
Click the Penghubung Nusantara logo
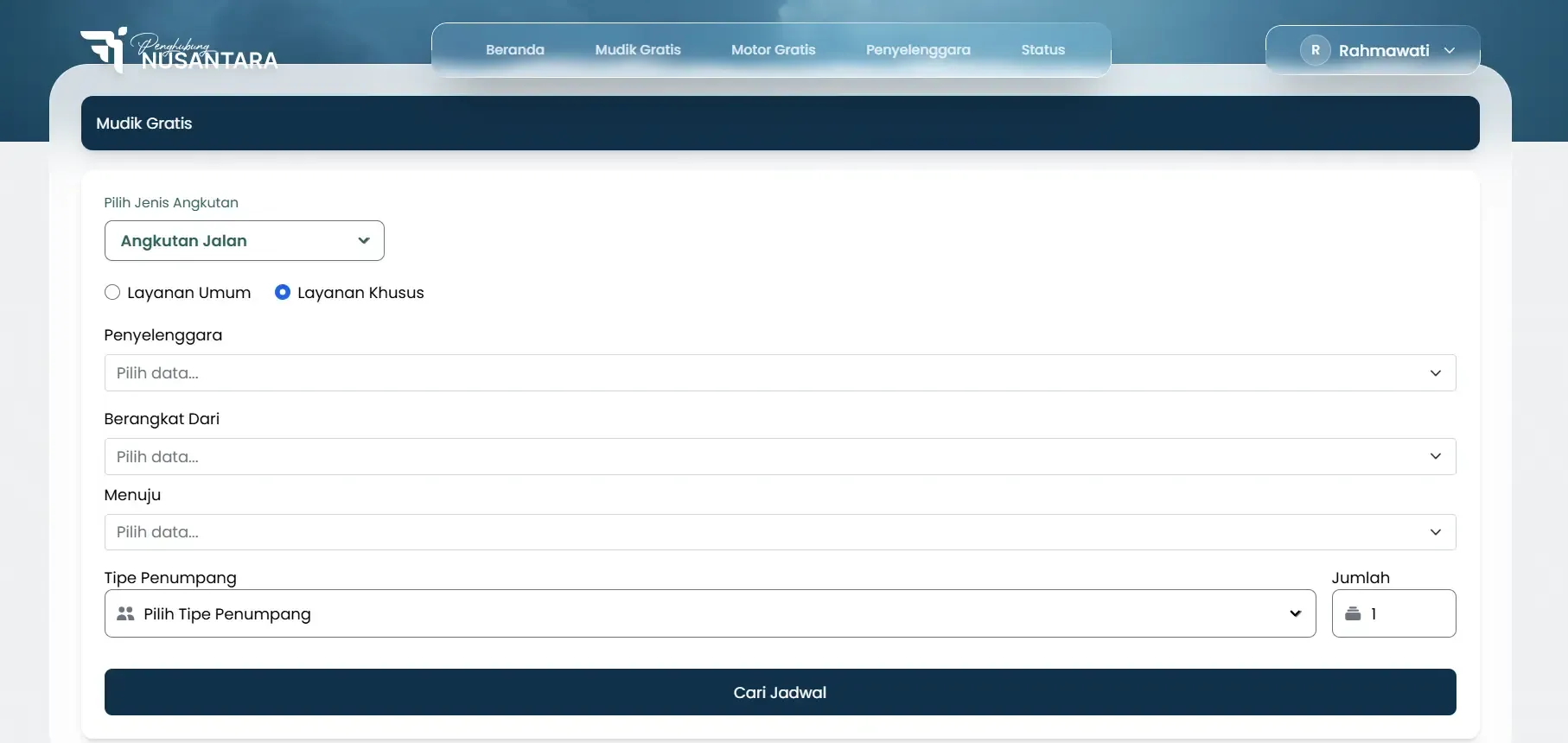pos(179,50)
